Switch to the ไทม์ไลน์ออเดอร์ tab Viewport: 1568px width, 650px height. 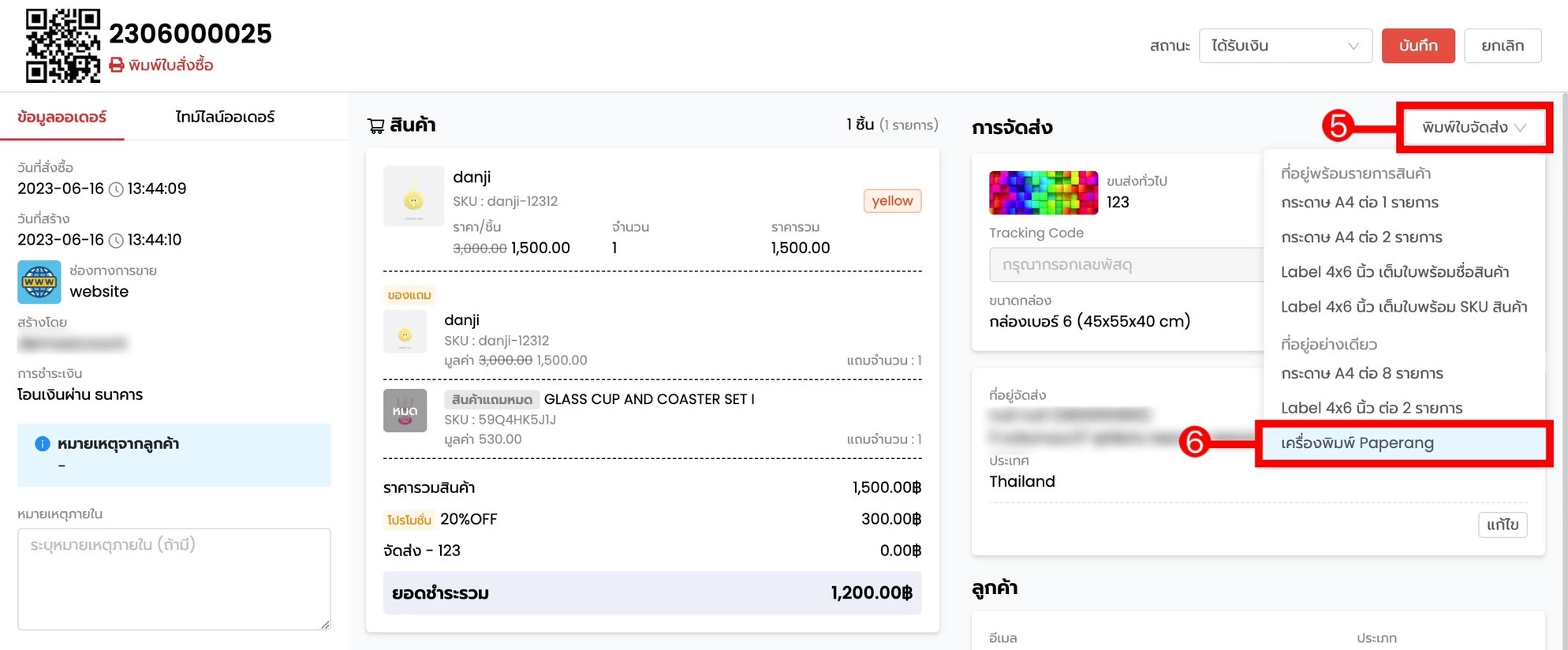click(225, 118)
